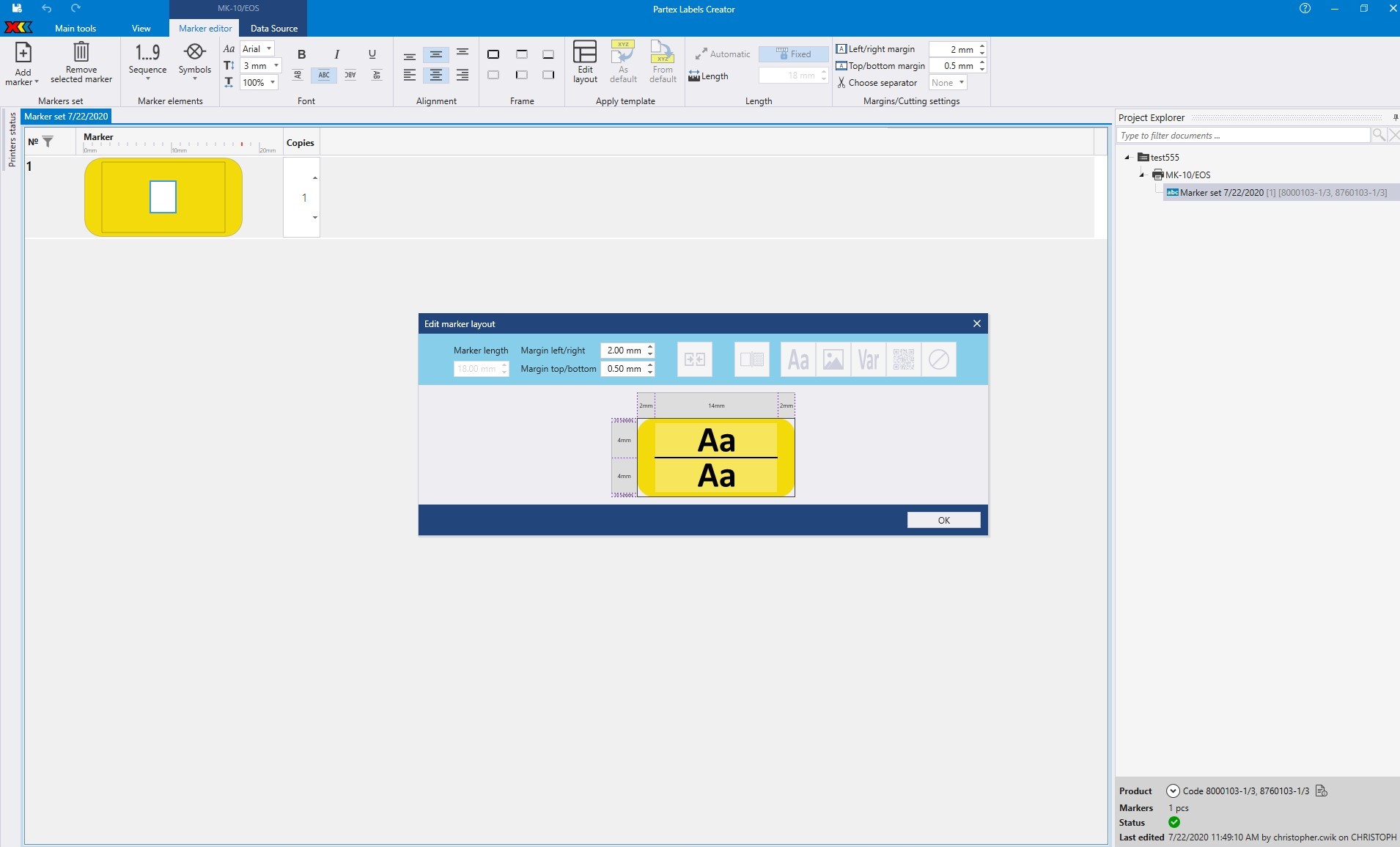Image resolution: width=1400 pixels, height=847 pixels.
Task: Toggle horizontal center alignment
Action: [x=436, y=75]
